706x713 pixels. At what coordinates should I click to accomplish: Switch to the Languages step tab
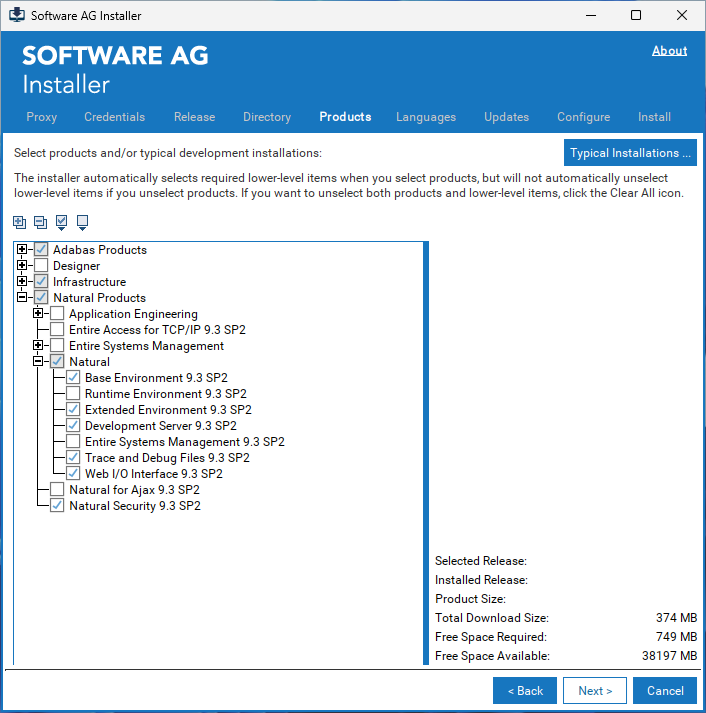point(425,117)
